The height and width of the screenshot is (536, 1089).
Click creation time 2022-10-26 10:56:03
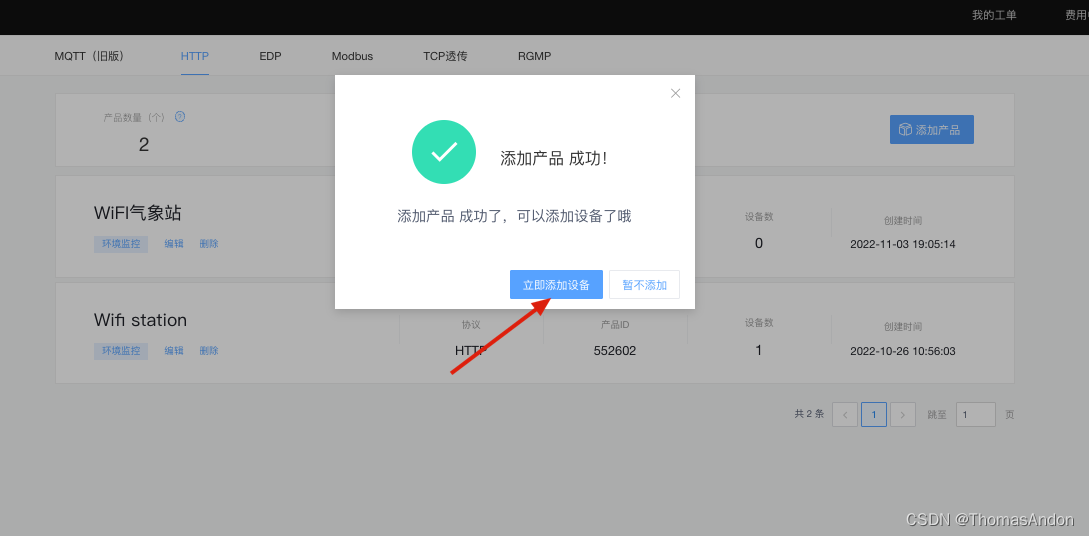click(x=903, y=351)
